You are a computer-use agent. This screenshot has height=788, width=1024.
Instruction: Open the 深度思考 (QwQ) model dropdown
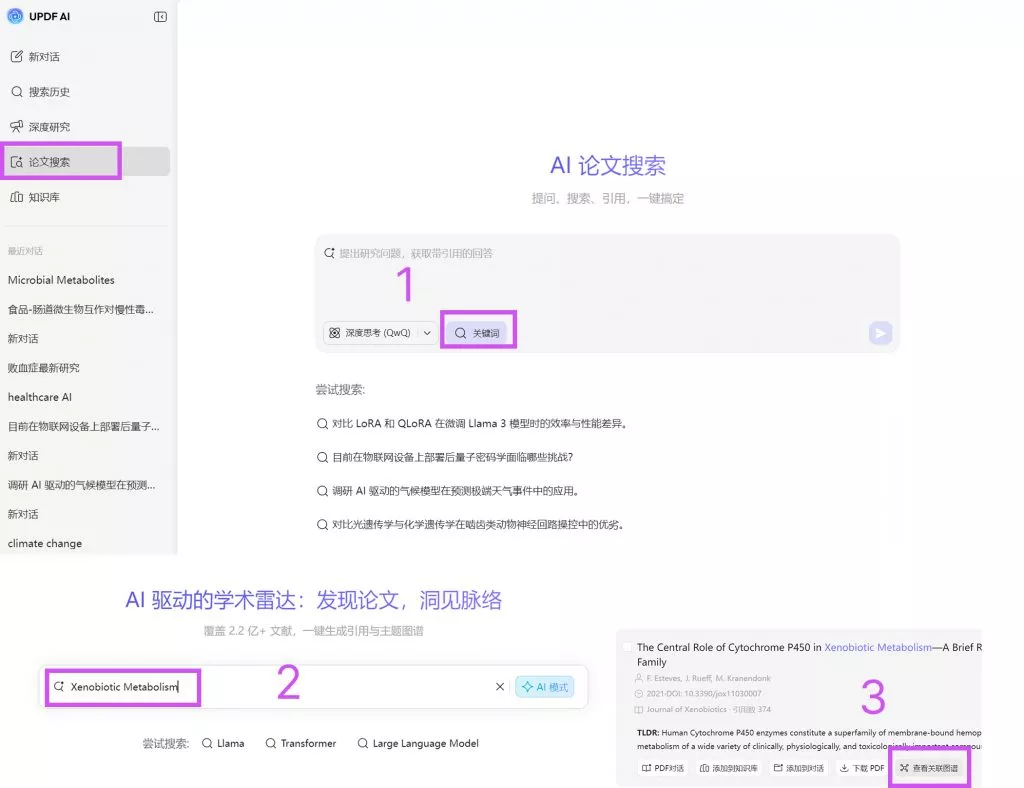click(x=380, y=330)
